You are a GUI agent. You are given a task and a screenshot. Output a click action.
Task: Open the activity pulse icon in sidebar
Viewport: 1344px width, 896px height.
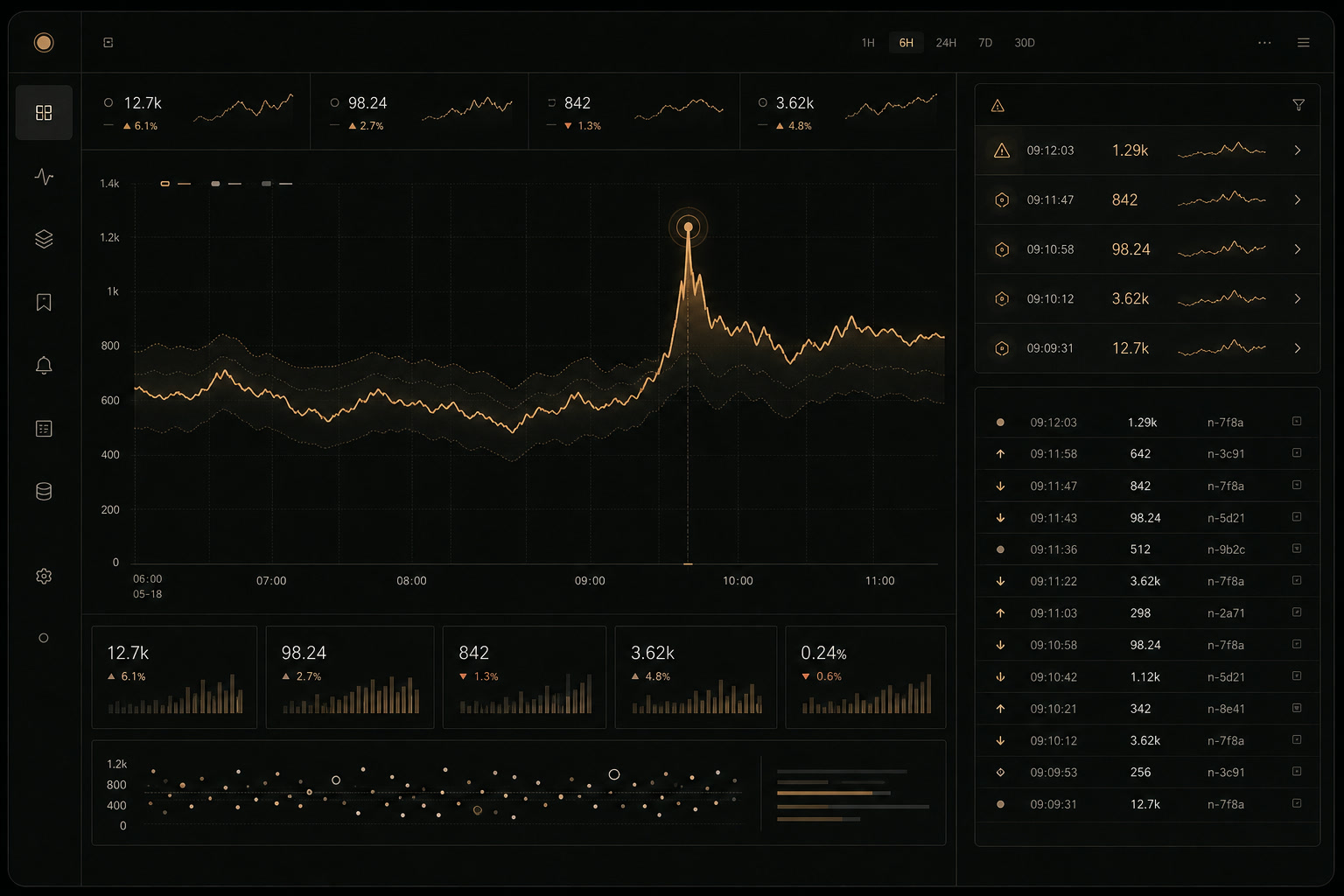tap(44, 176)
